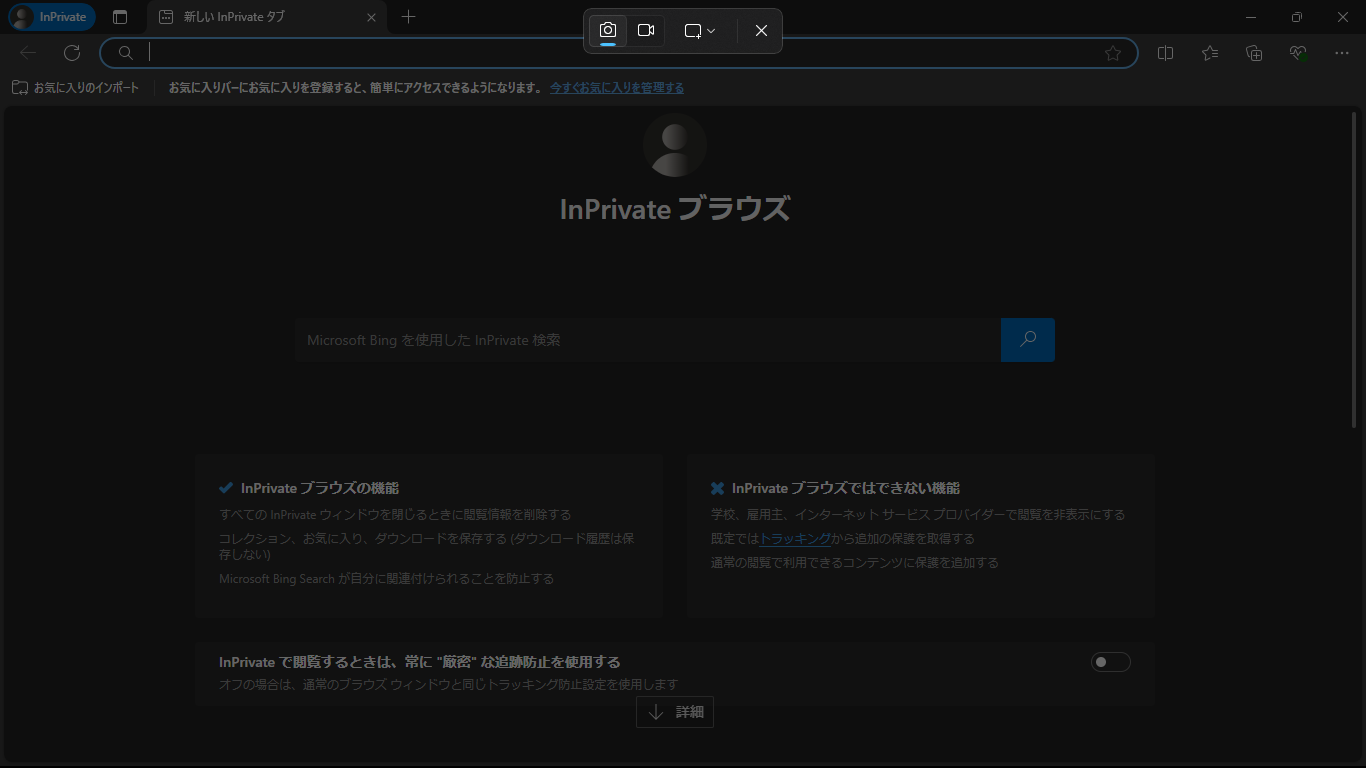This screenshot has width=1366, height=768.
Task: Click the InPrivate ブラウズの機能 heading
Action: click(320, 488)
